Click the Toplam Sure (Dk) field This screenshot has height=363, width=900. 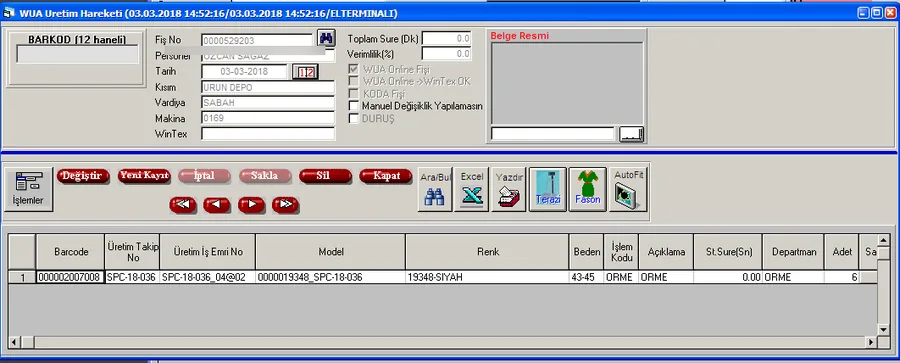pos(447,38)
